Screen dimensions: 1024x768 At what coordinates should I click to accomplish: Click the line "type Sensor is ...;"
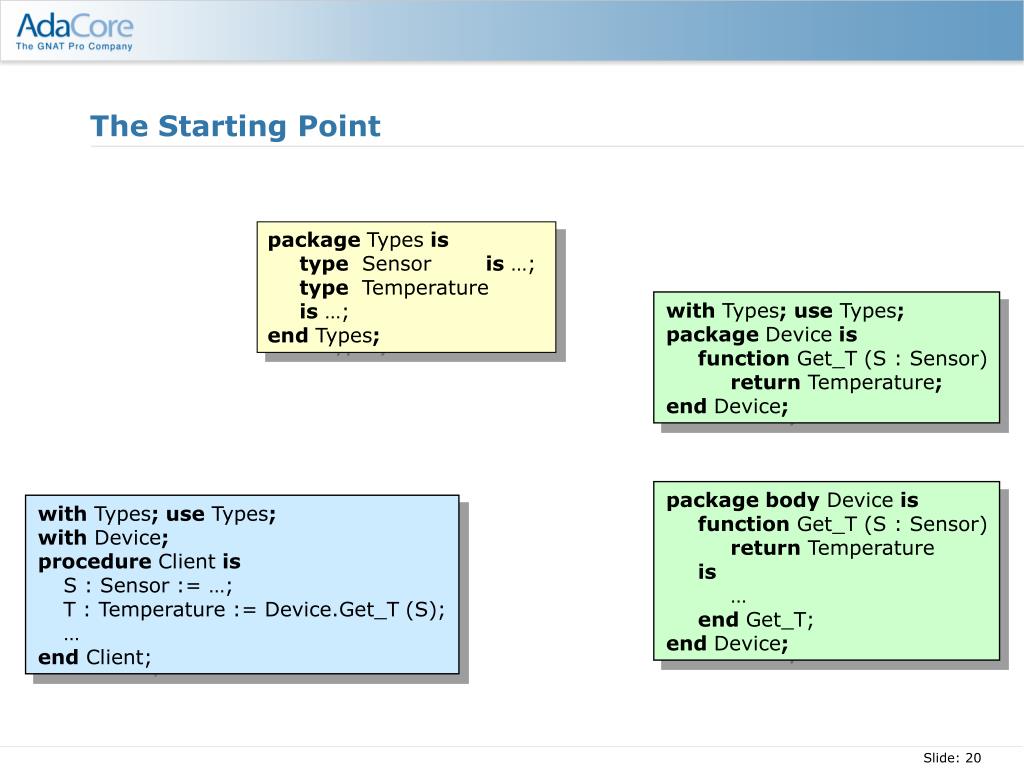click(x=417, y=264)
